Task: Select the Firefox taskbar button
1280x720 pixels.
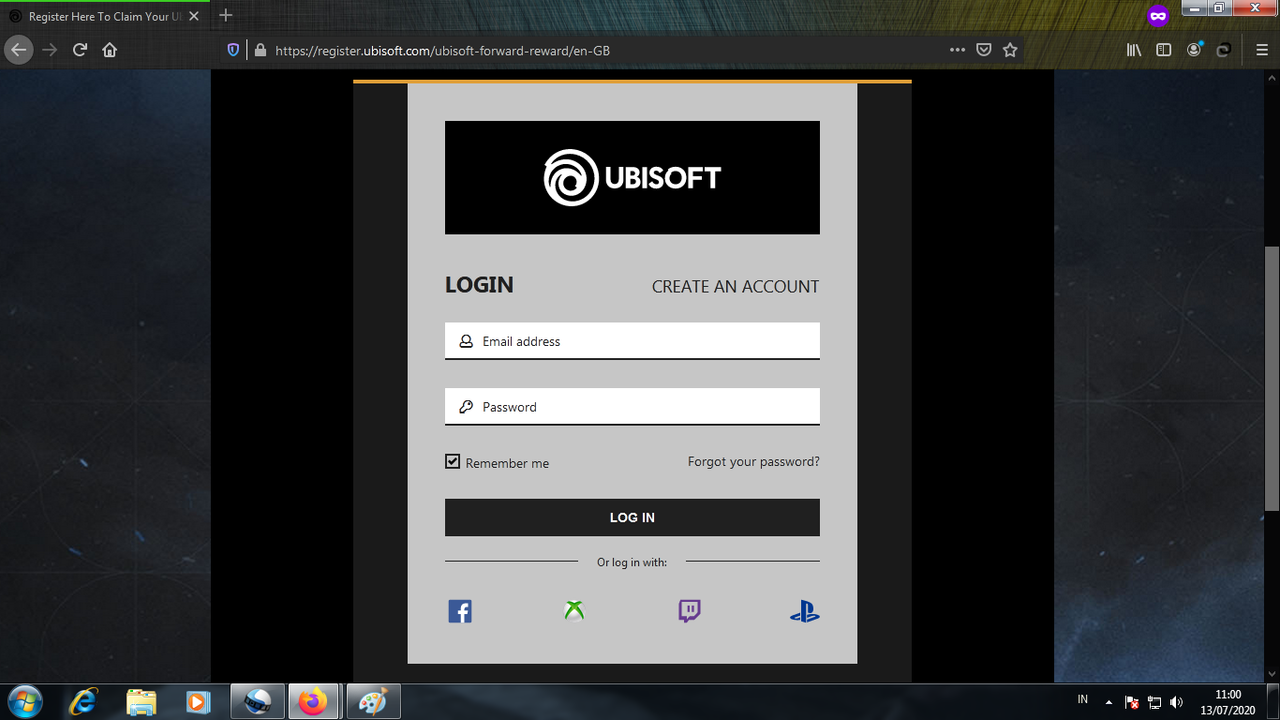Action: (314, 702)
